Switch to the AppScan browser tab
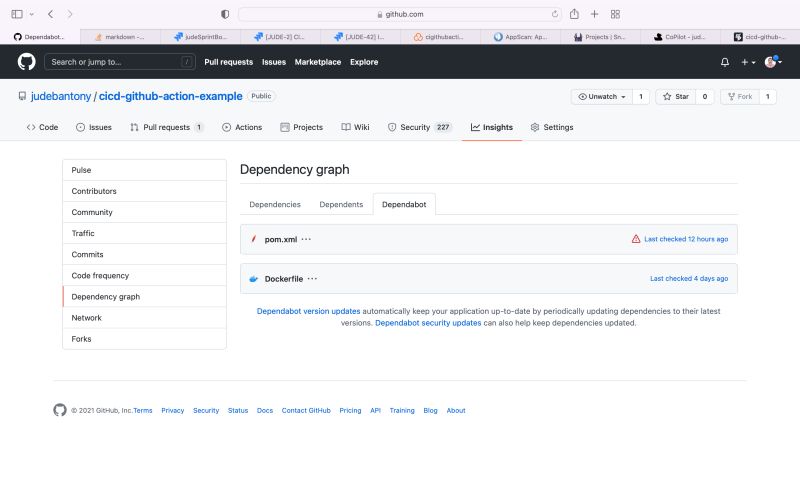Screen dimensions: 800x500 (x=520, y=37)
